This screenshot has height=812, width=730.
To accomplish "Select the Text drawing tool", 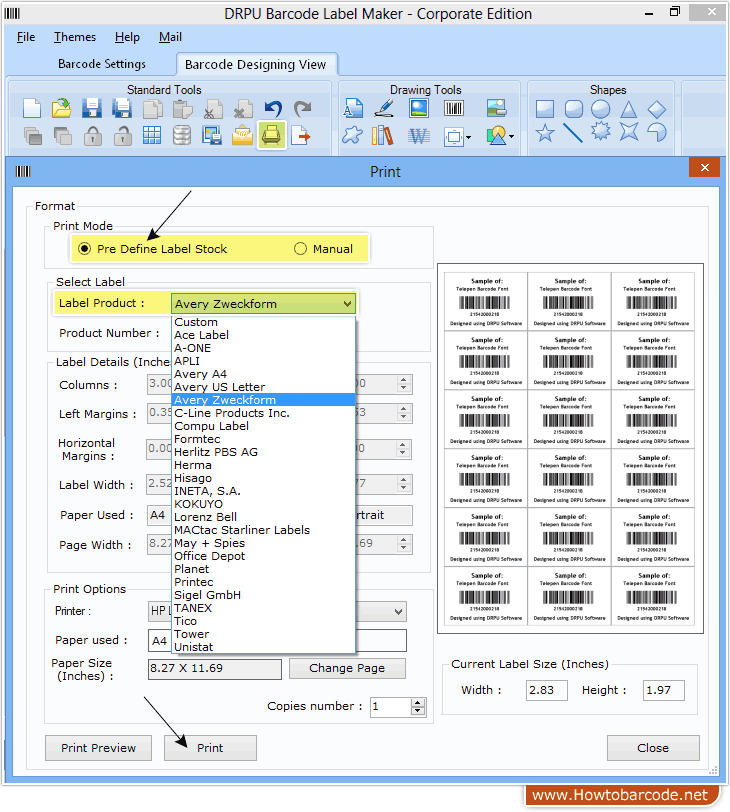I will tap(353, 109).
